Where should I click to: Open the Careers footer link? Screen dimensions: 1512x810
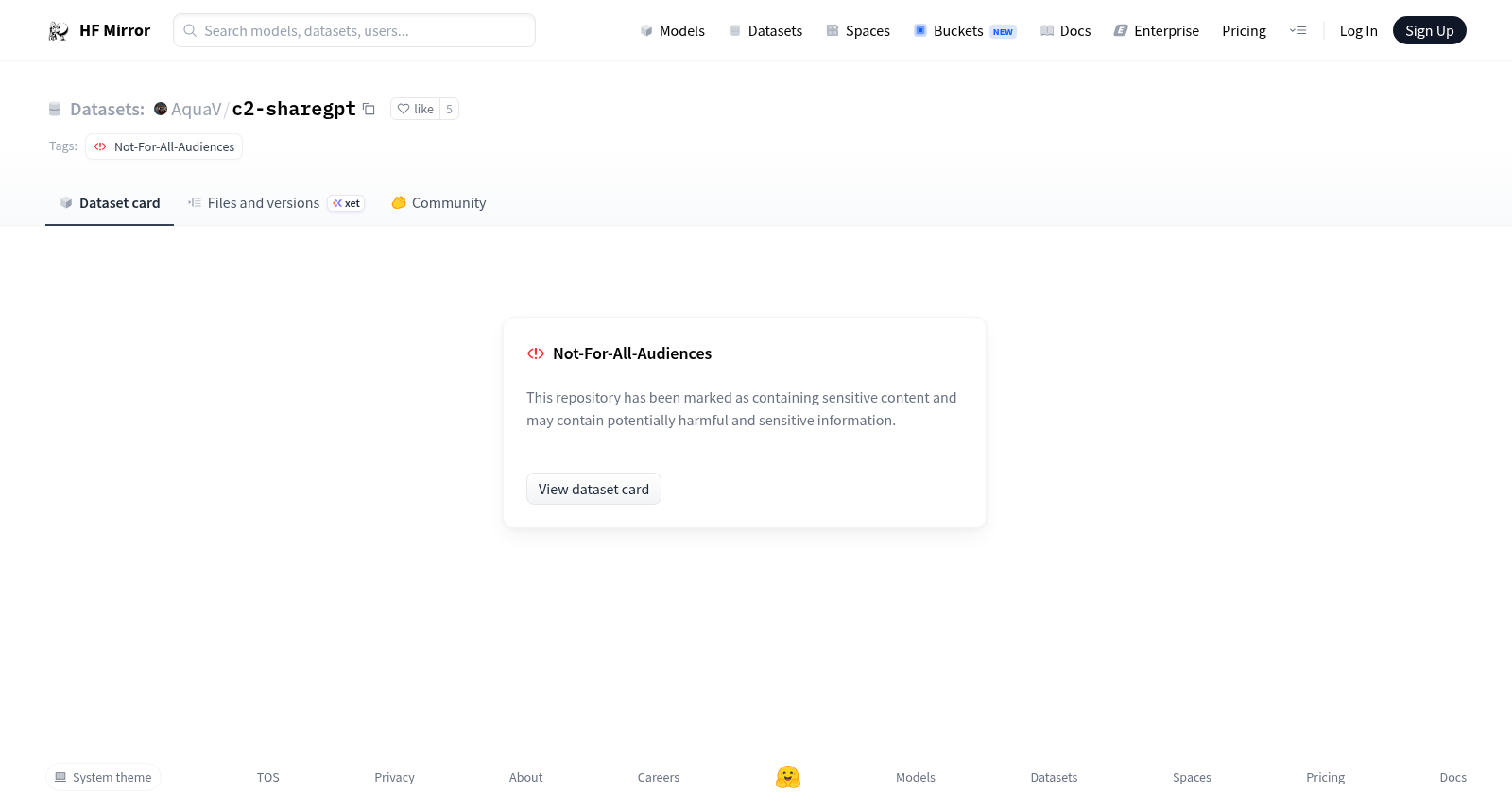point(659,777)
